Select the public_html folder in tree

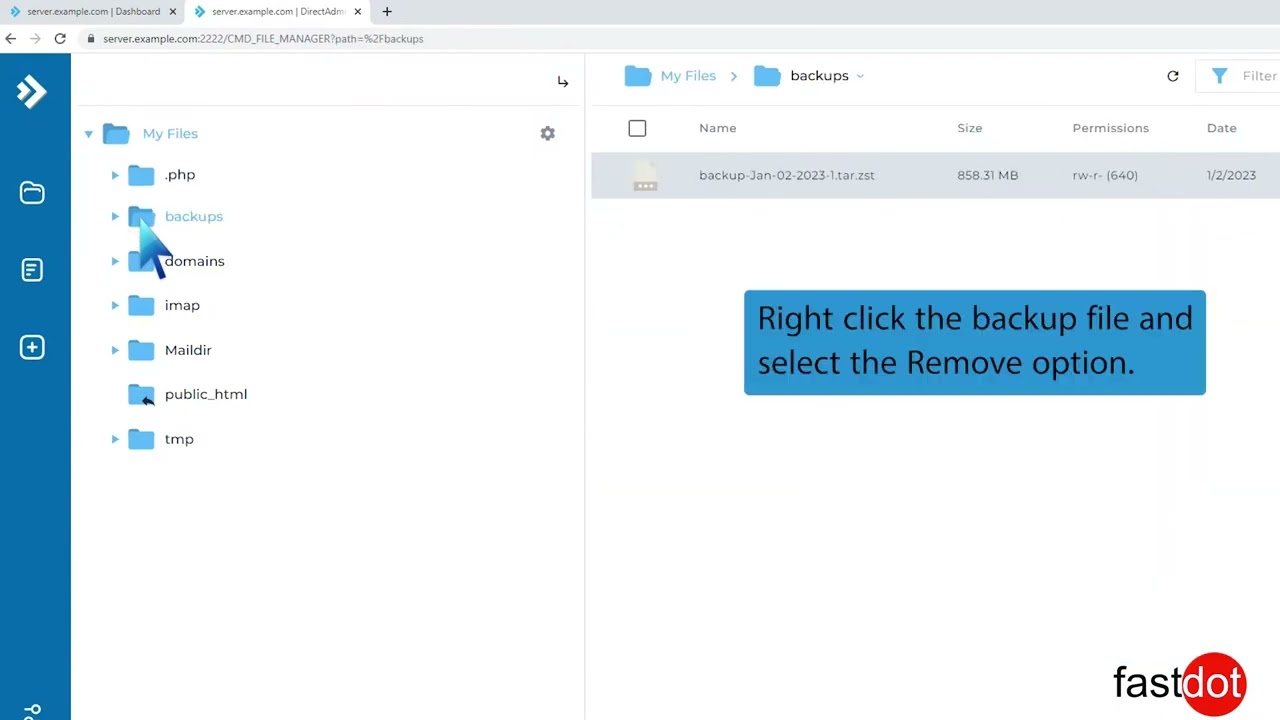coord(205,394)
